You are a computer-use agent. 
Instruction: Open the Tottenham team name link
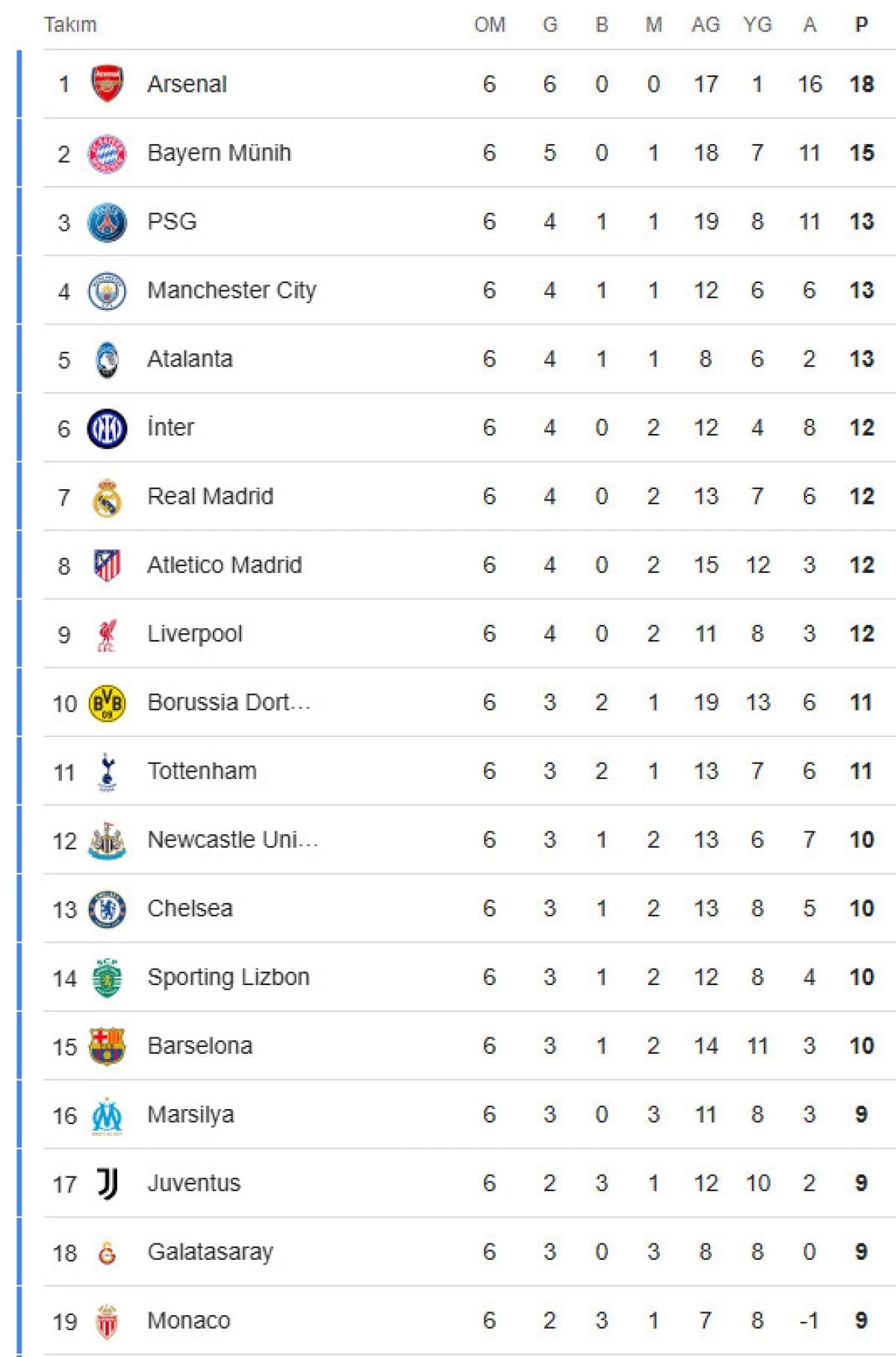(202, 771)
